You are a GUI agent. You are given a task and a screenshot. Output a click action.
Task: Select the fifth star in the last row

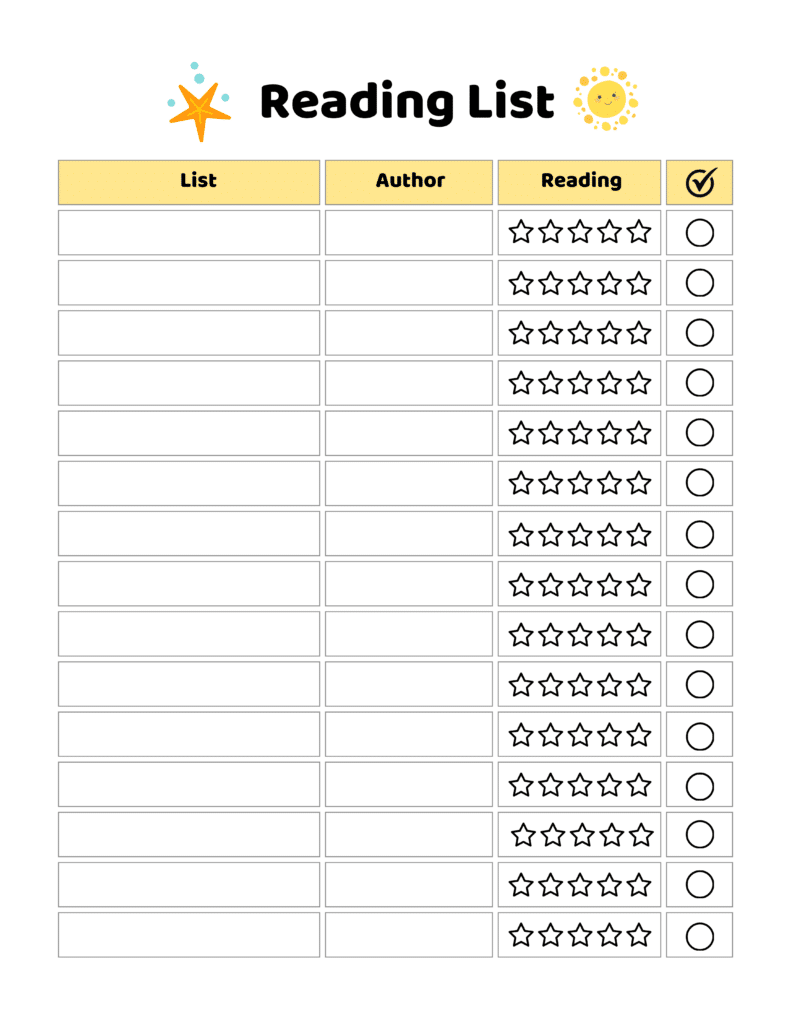pos(639,935)
